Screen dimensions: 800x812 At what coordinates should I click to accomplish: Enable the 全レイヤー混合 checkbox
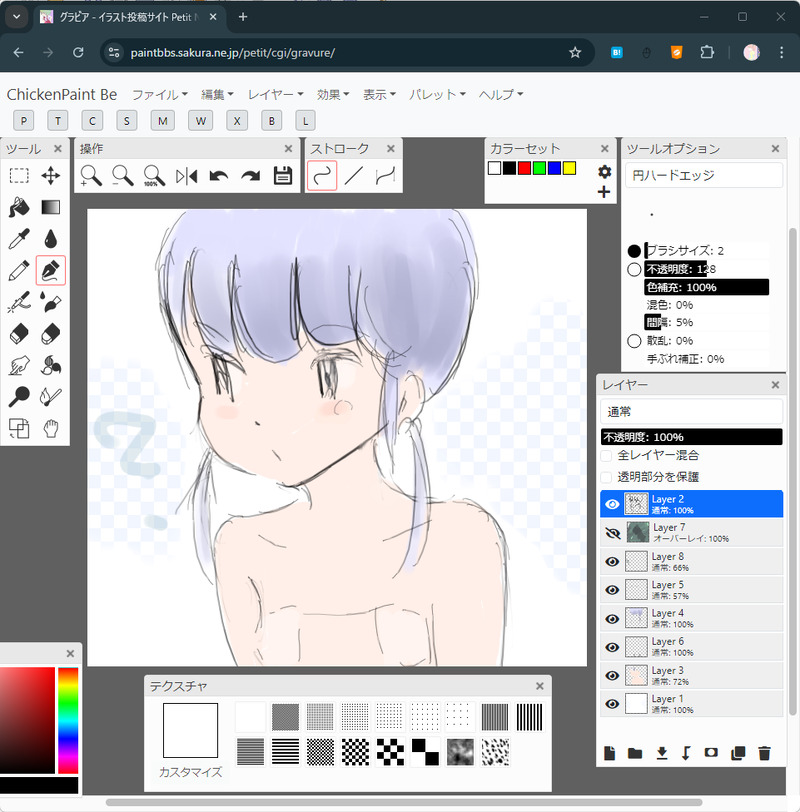point(606,456)
